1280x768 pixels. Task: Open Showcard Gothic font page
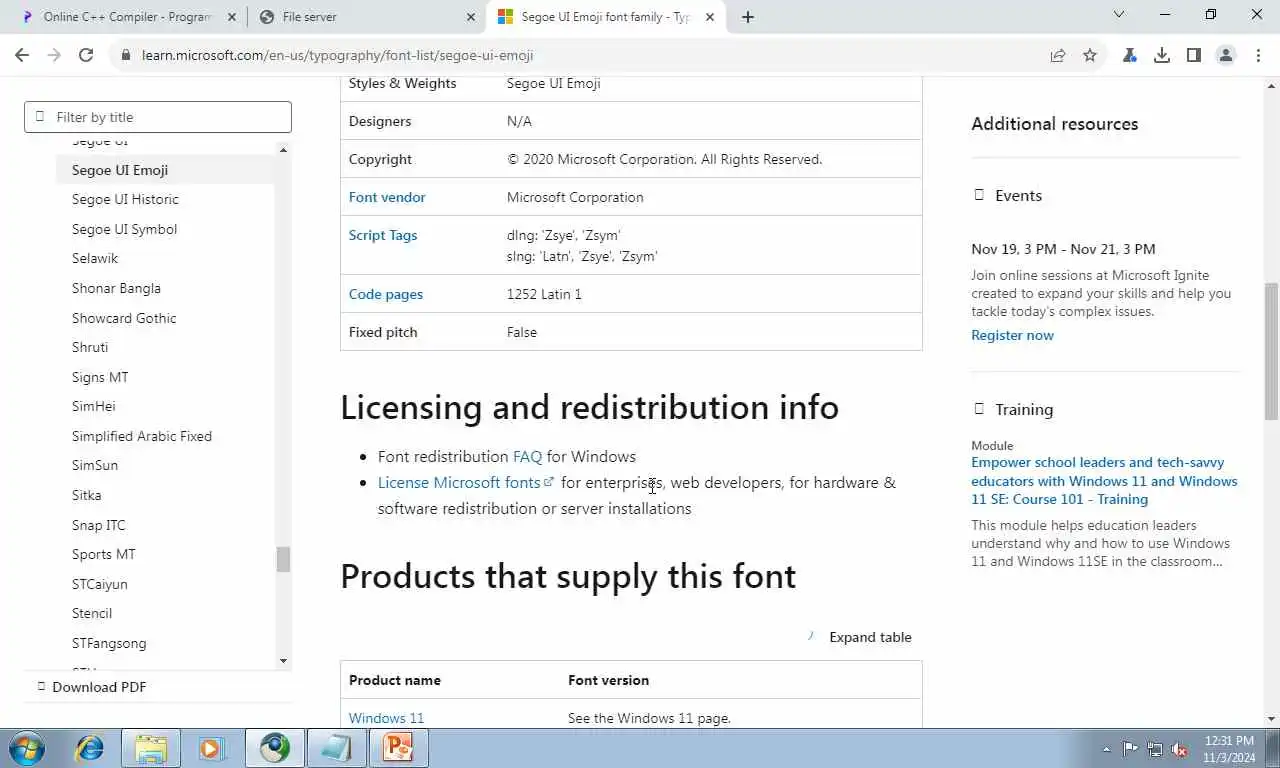tap(124, 318)
